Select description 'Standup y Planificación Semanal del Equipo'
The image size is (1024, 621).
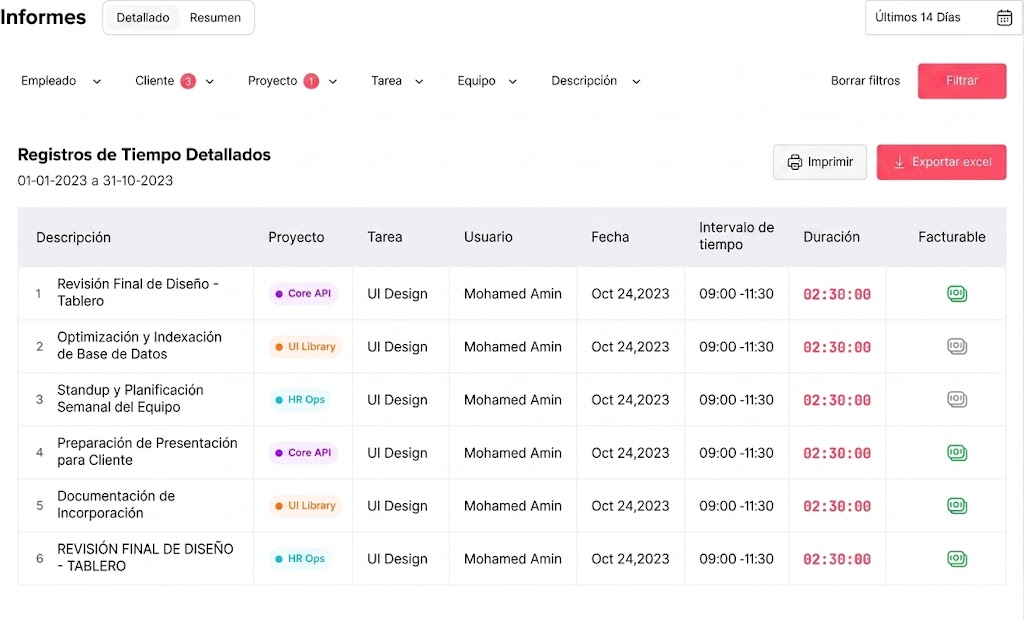(x=130, y=398)
